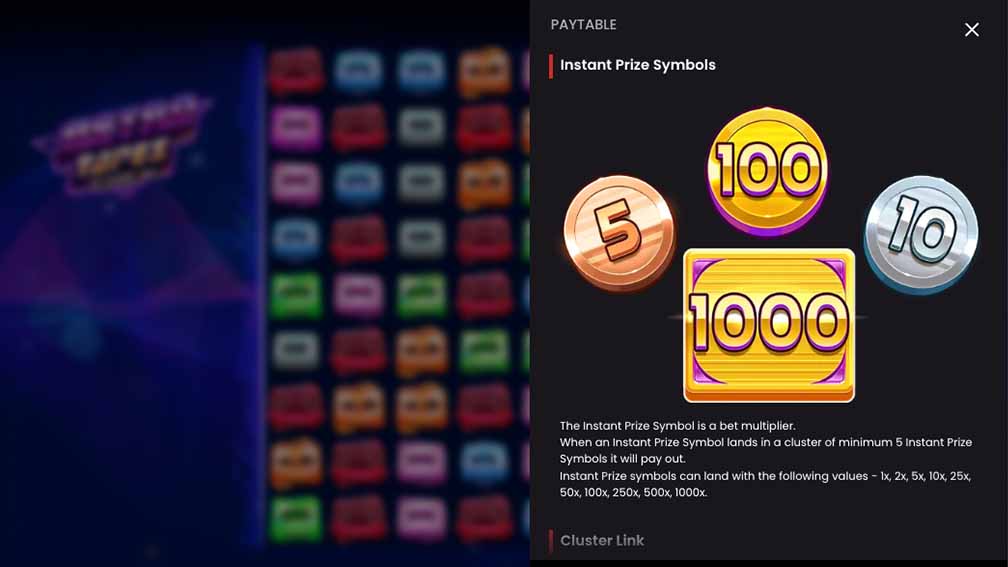
Task: Click the silver 10 coin symbol
Action: 921,234
